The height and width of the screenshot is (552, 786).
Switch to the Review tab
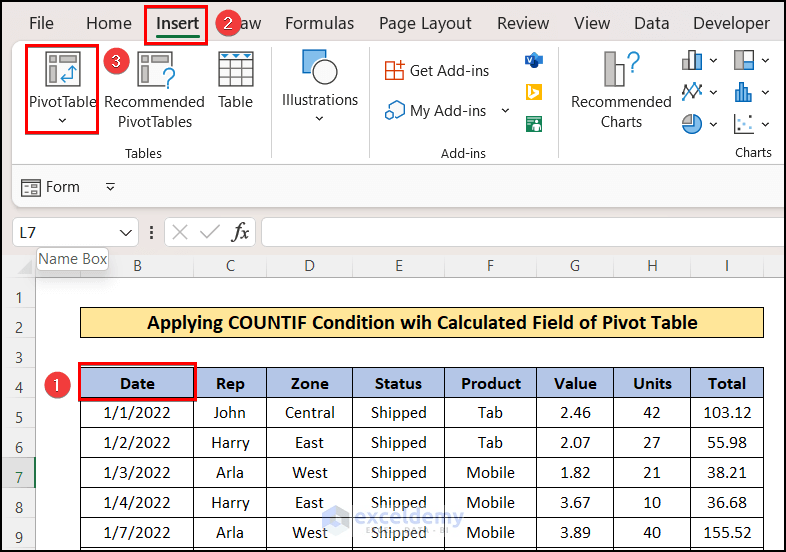click(x=523, y=23)
